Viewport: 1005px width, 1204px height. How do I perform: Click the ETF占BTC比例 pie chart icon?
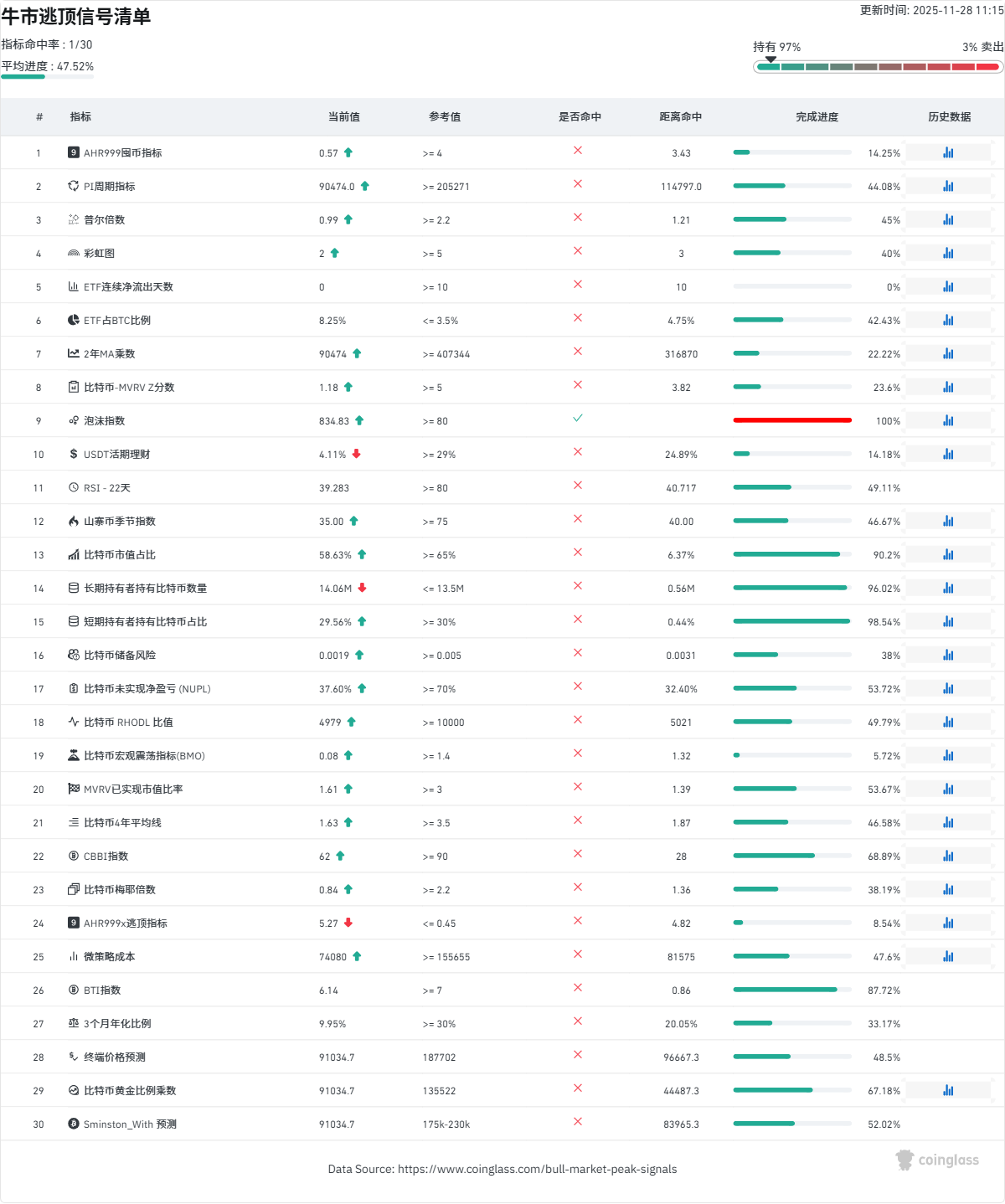coord(74,320)
